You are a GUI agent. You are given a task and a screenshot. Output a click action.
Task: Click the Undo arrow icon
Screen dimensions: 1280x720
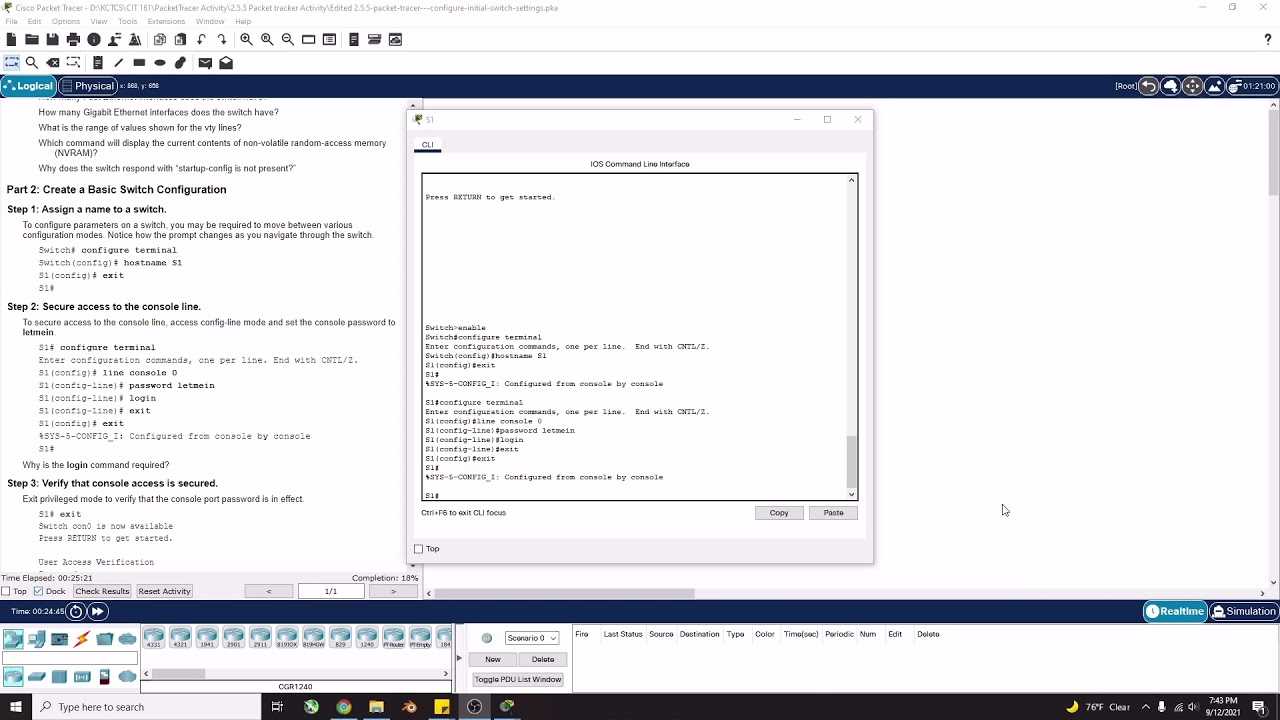pyautogui.click(x=201, y=39)
